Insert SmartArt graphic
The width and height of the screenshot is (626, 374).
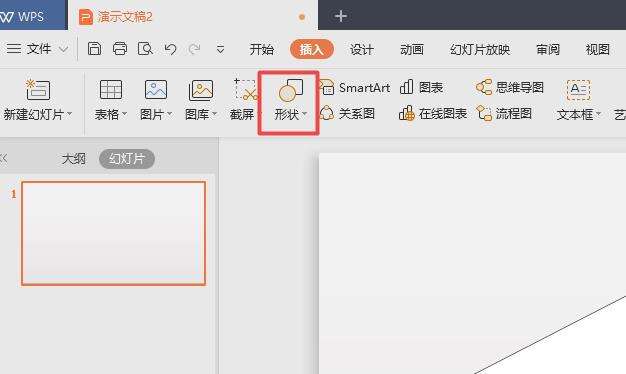[x=355, y=87]
